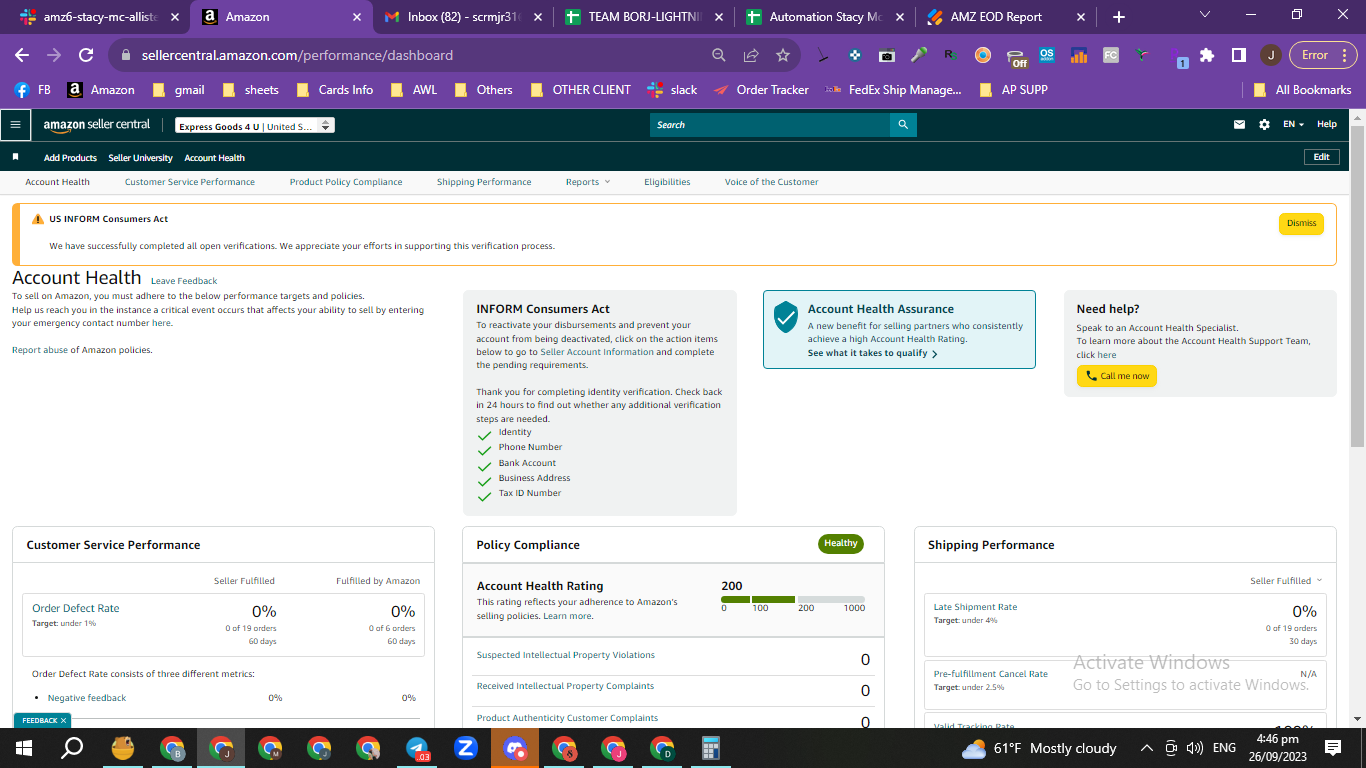Open the All Bookmarks folder
Viewport: 1366px width, 768px height.
click(1302, 90)
